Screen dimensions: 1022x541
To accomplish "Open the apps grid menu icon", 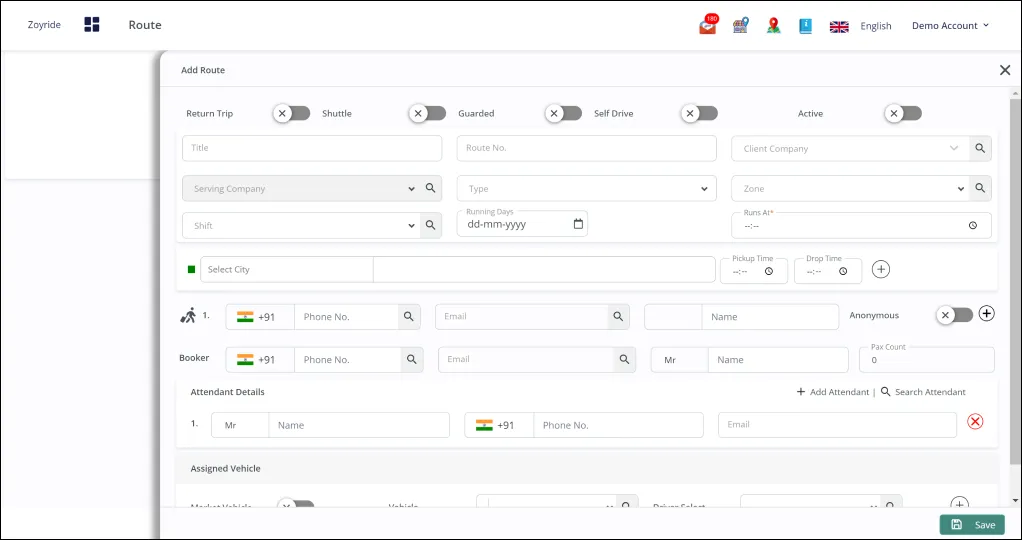I will 92,25.
